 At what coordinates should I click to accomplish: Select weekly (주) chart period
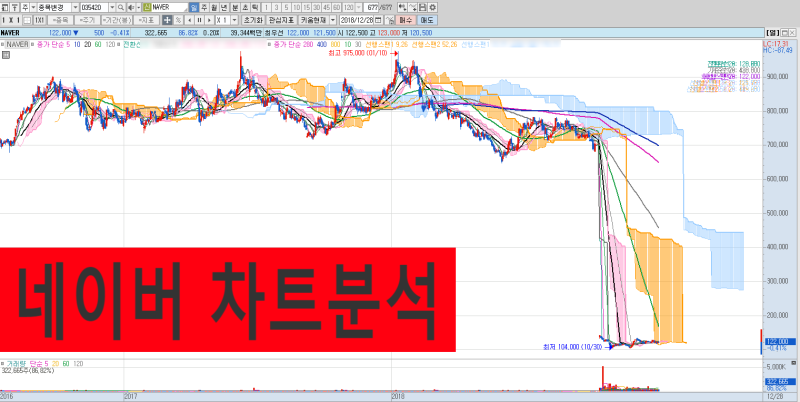(204, 8)
